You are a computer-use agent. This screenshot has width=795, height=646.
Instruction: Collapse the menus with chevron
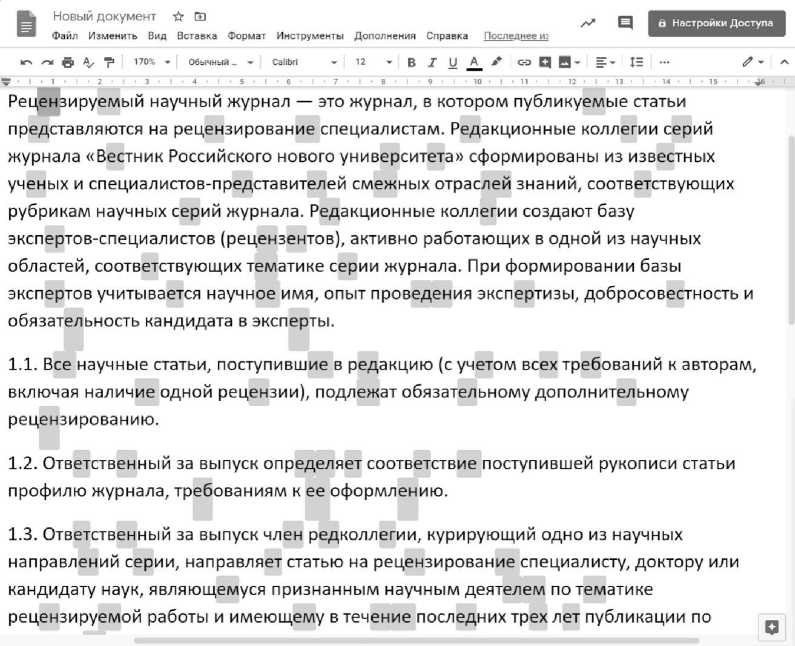point(784,62)
